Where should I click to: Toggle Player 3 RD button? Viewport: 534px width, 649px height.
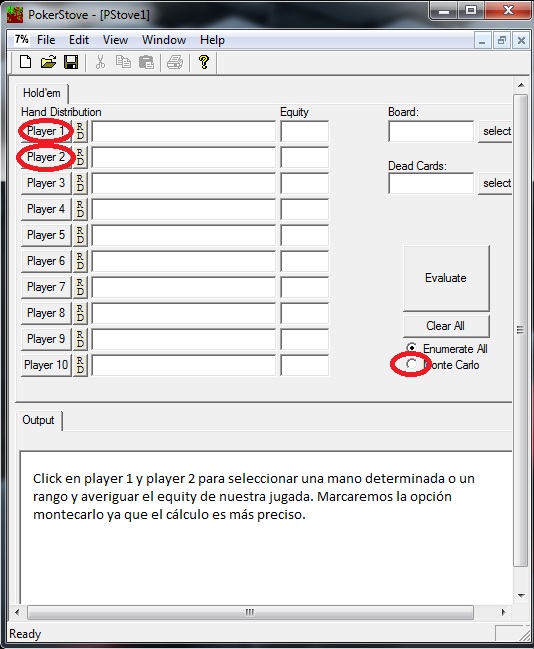[x=80, y=183]
